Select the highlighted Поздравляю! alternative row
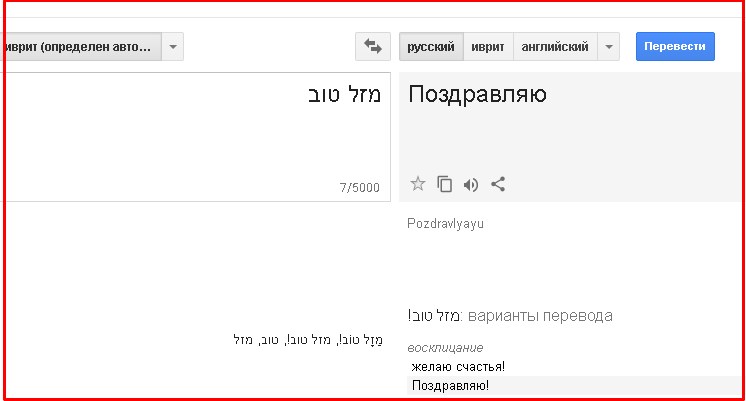The width and height of the screenshot is (746, 401). (x=451, y=386)
